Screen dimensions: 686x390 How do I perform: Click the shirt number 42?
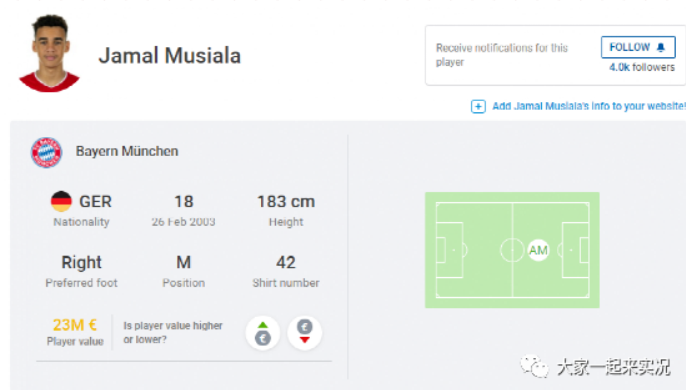[x=286, y=263]
